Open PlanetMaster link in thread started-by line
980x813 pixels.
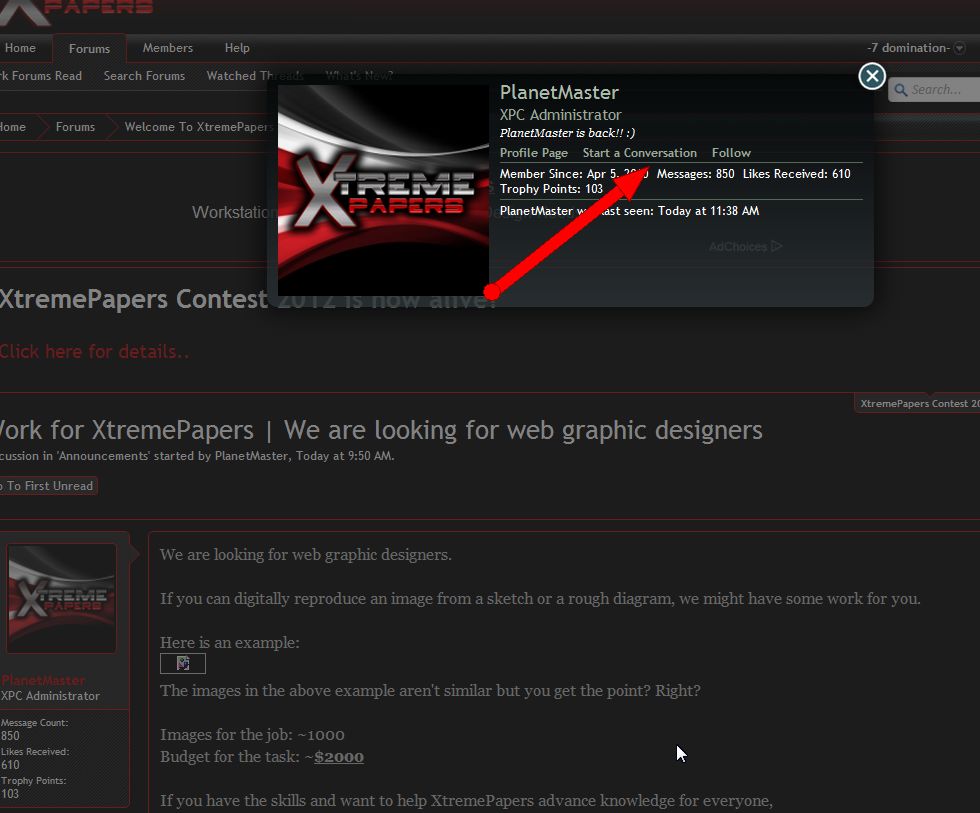251,456
